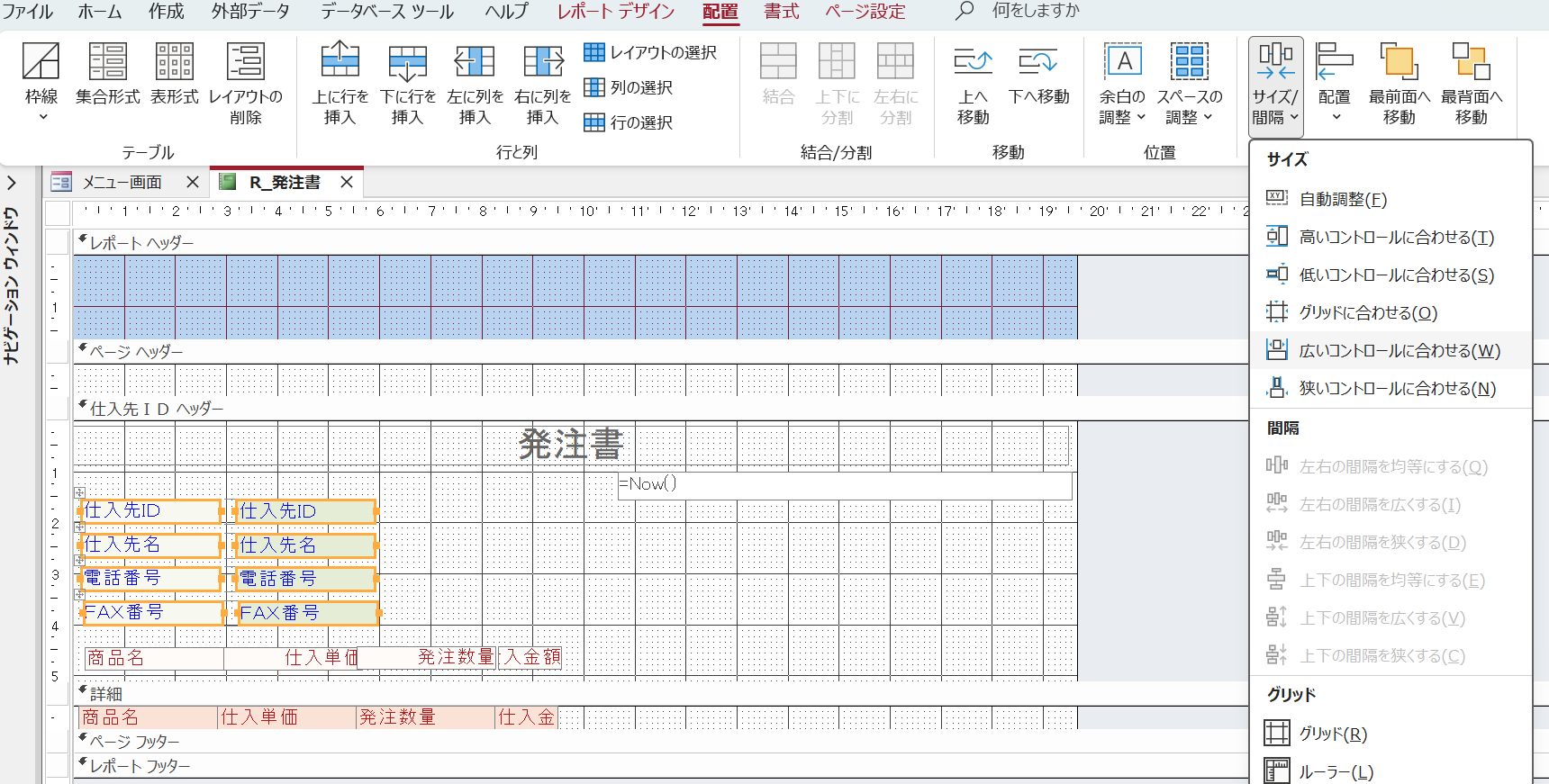Insert column right with 右に列を挿入

[543, 85]
